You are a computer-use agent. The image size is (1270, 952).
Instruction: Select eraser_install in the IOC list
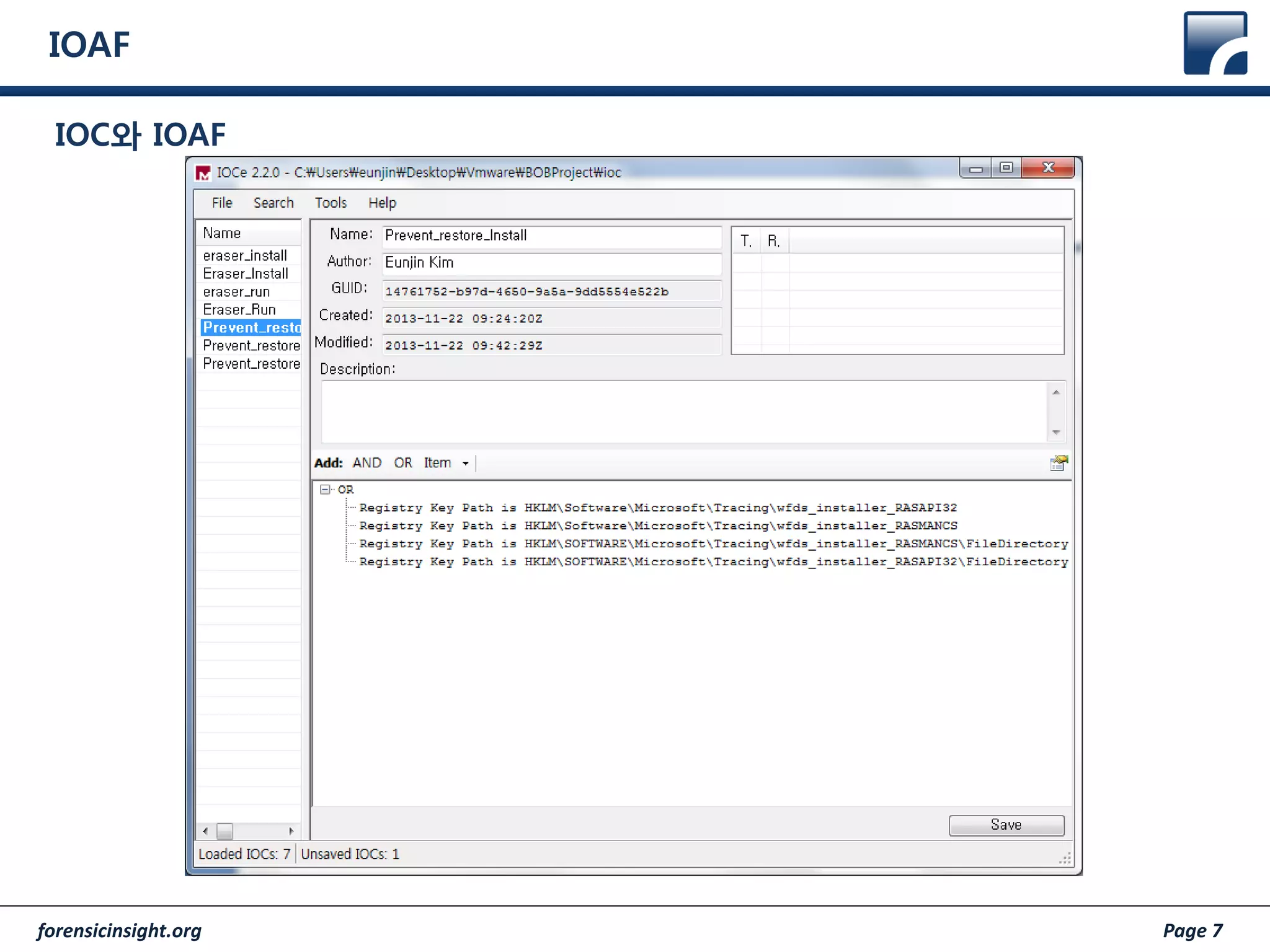click(245, 256)
